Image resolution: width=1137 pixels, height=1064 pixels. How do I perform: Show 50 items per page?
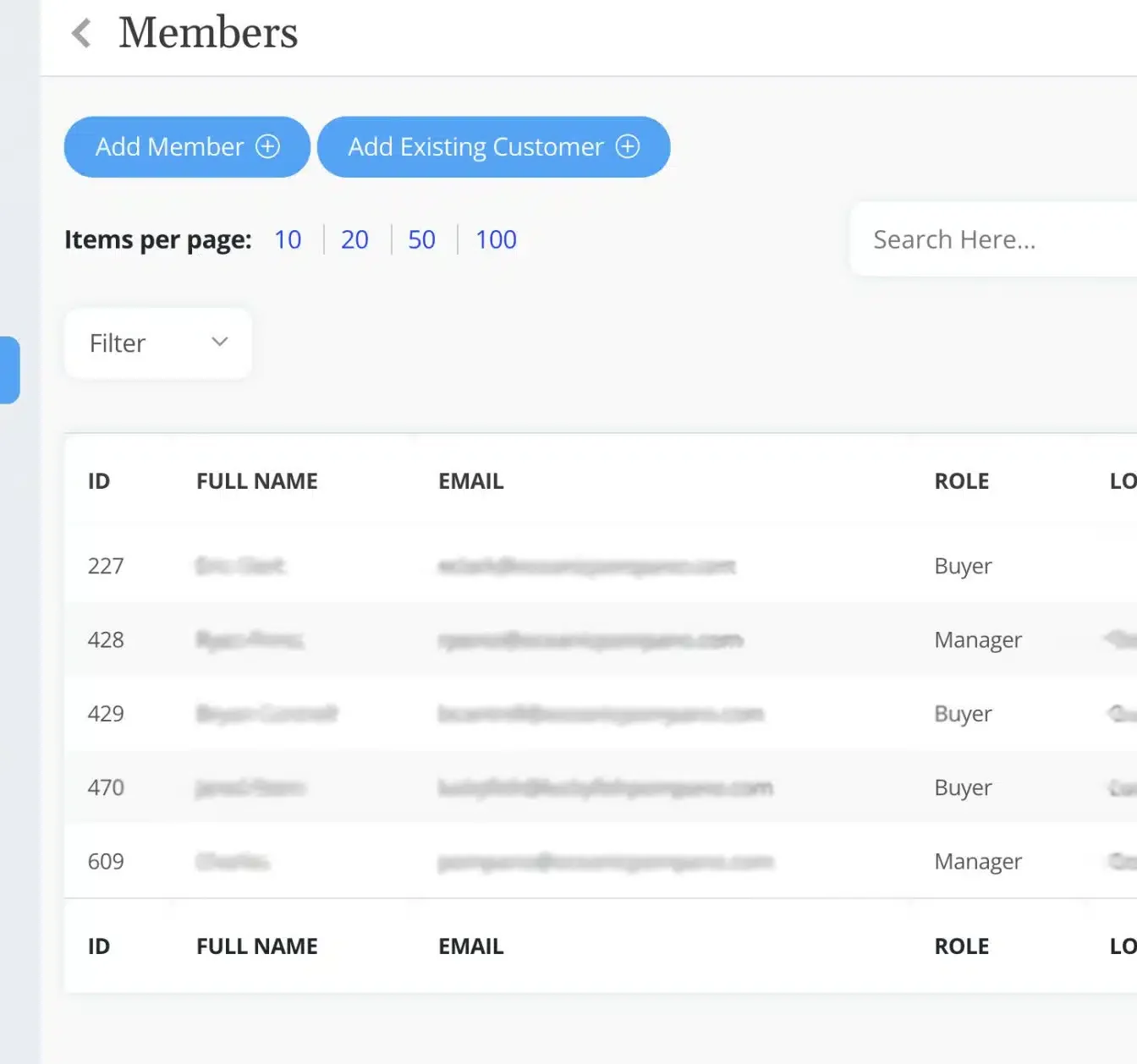point(421,240)
